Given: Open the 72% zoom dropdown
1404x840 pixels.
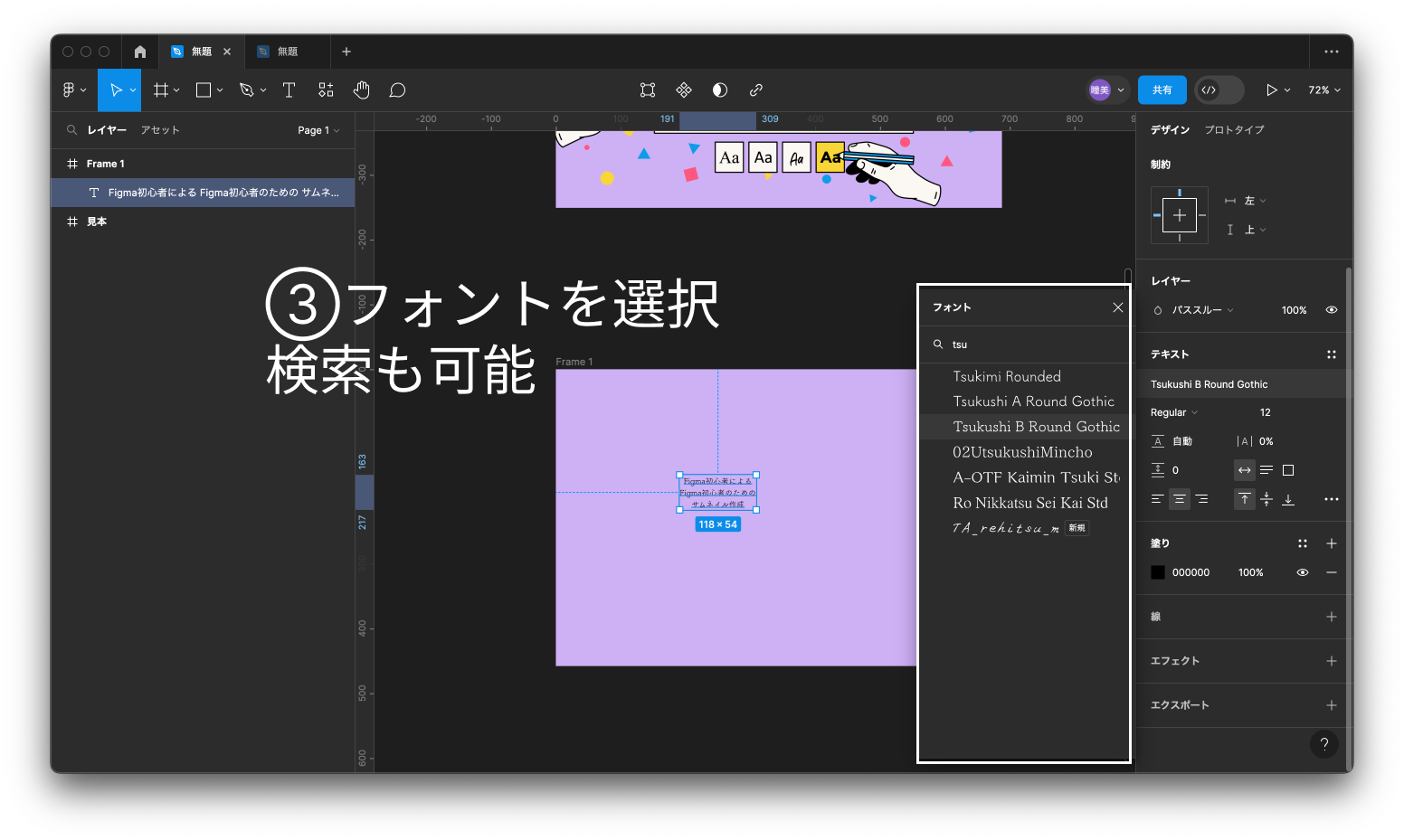Looking at the screenshot, I should tap(1324, 90).
